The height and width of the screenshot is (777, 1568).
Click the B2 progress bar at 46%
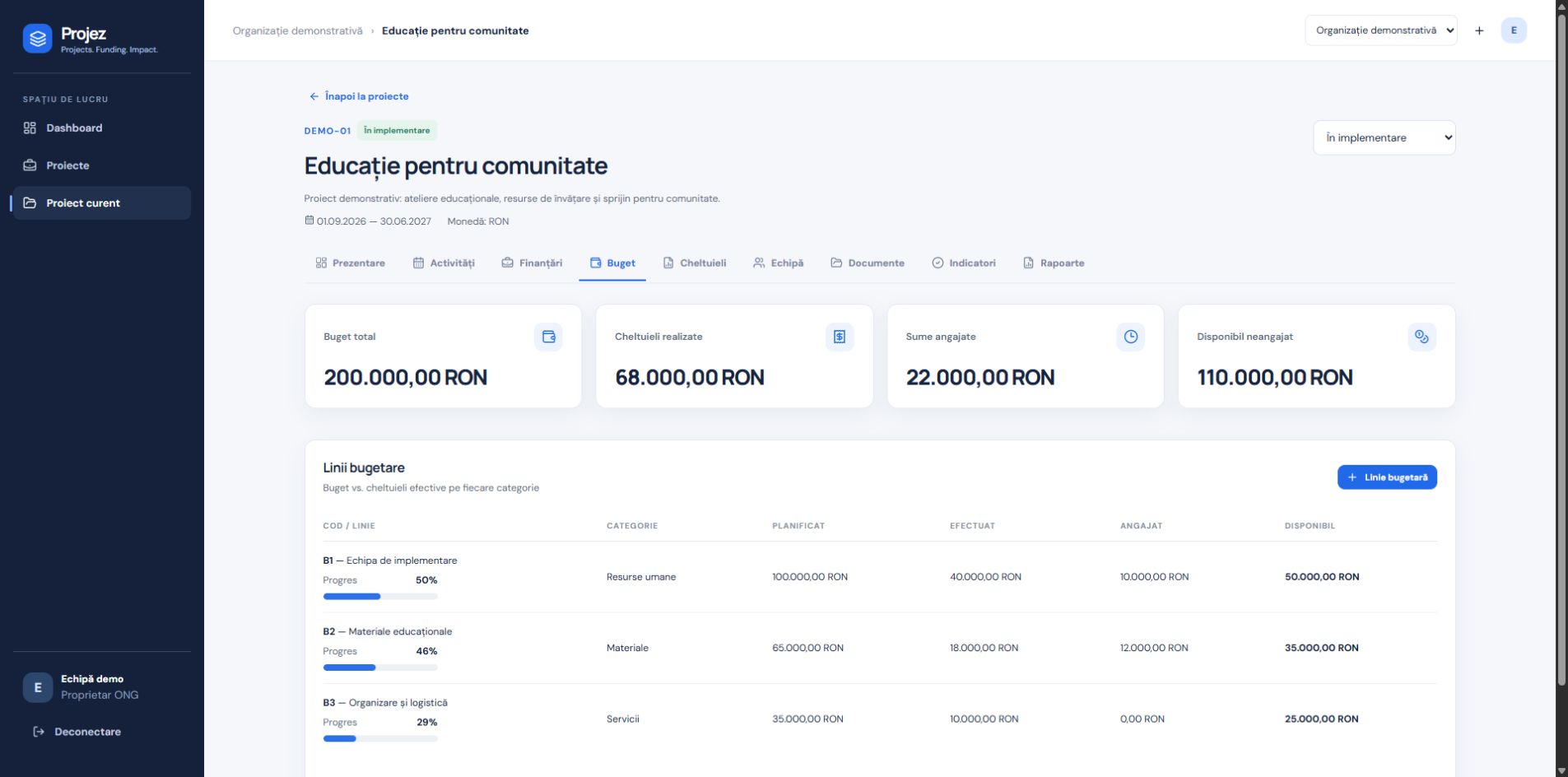point(380,668)
